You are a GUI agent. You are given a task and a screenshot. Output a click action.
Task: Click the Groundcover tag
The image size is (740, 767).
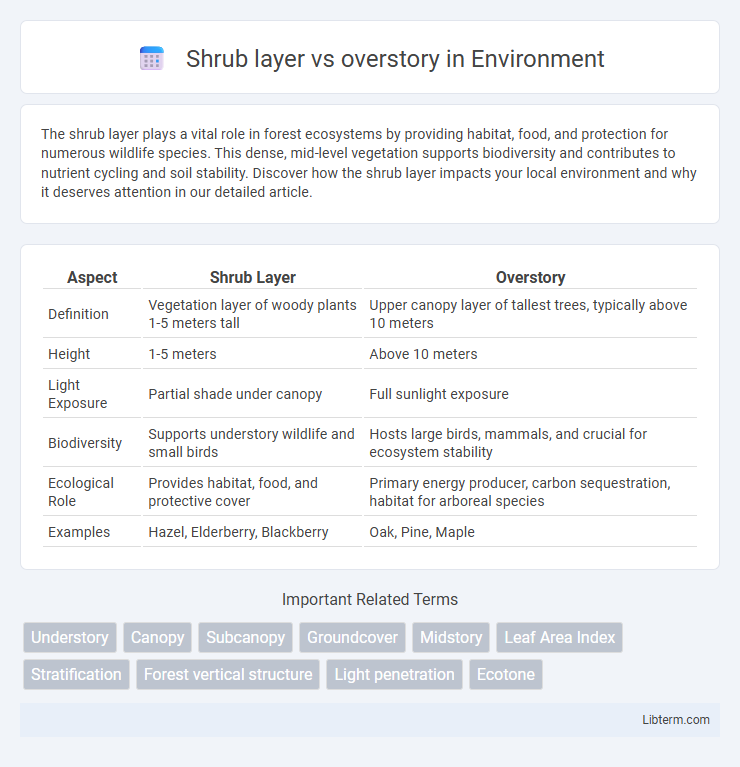coord(353,637)
